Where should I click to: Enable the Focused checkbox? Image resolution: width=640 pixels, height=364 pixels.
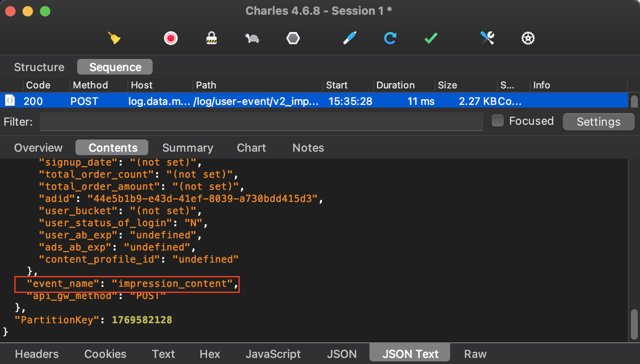point(498,120)
